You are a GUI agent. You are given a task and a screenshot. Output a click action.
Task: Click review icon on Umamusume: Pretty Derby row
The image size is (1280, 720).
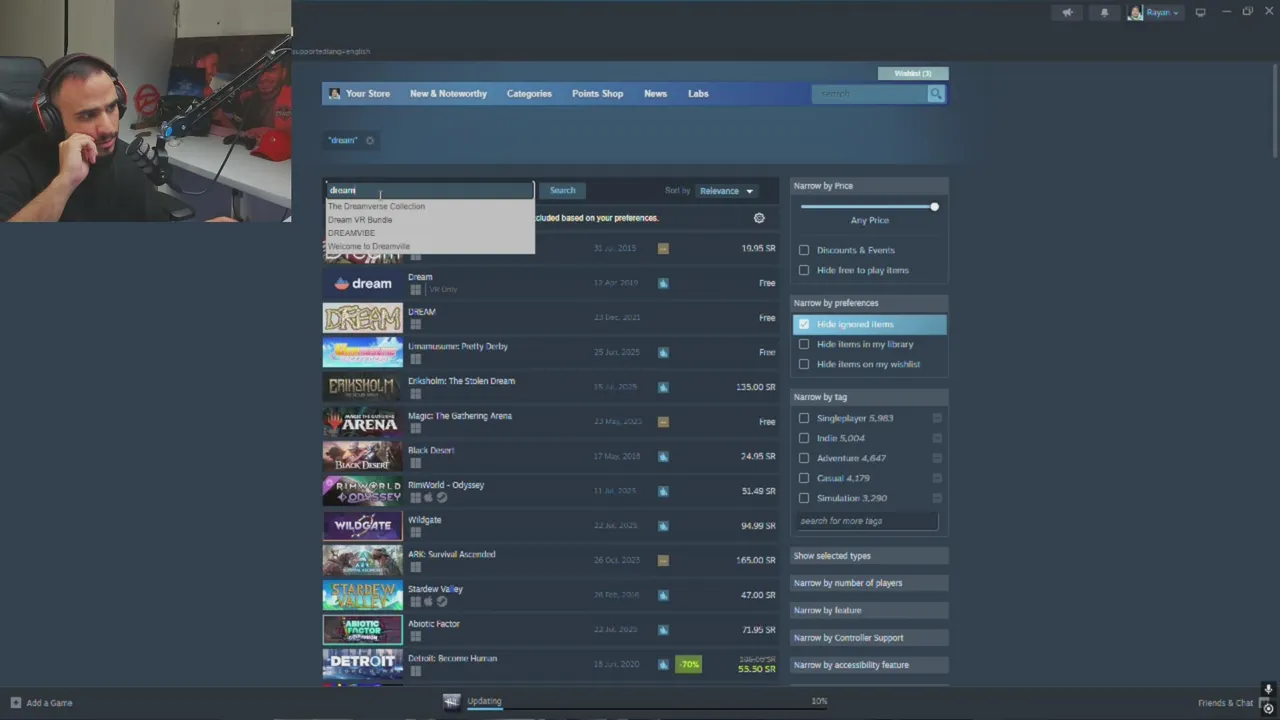(663, 352)
